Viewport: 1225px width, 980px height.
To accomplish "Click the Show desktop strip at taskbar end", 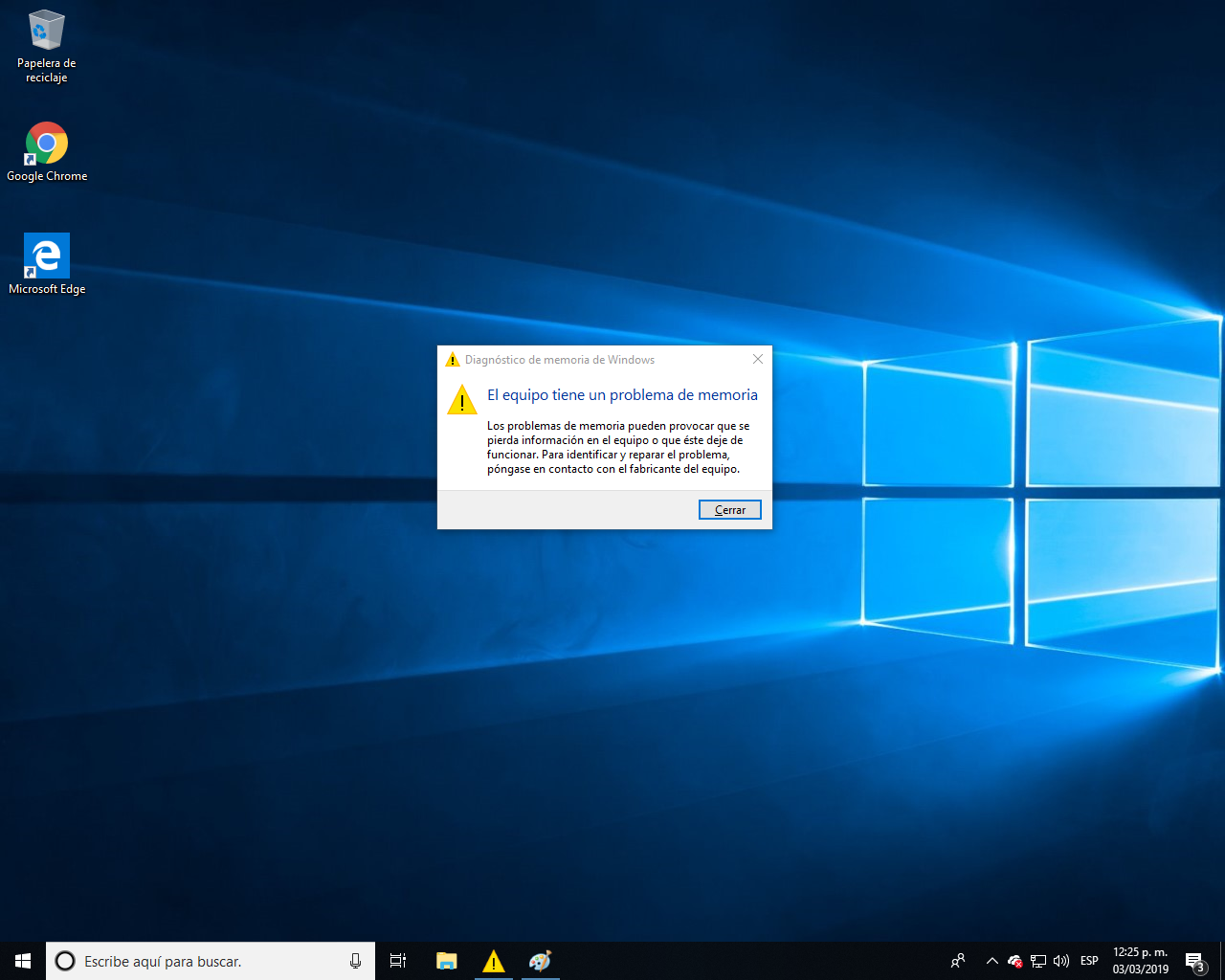I will [1222, 961].
